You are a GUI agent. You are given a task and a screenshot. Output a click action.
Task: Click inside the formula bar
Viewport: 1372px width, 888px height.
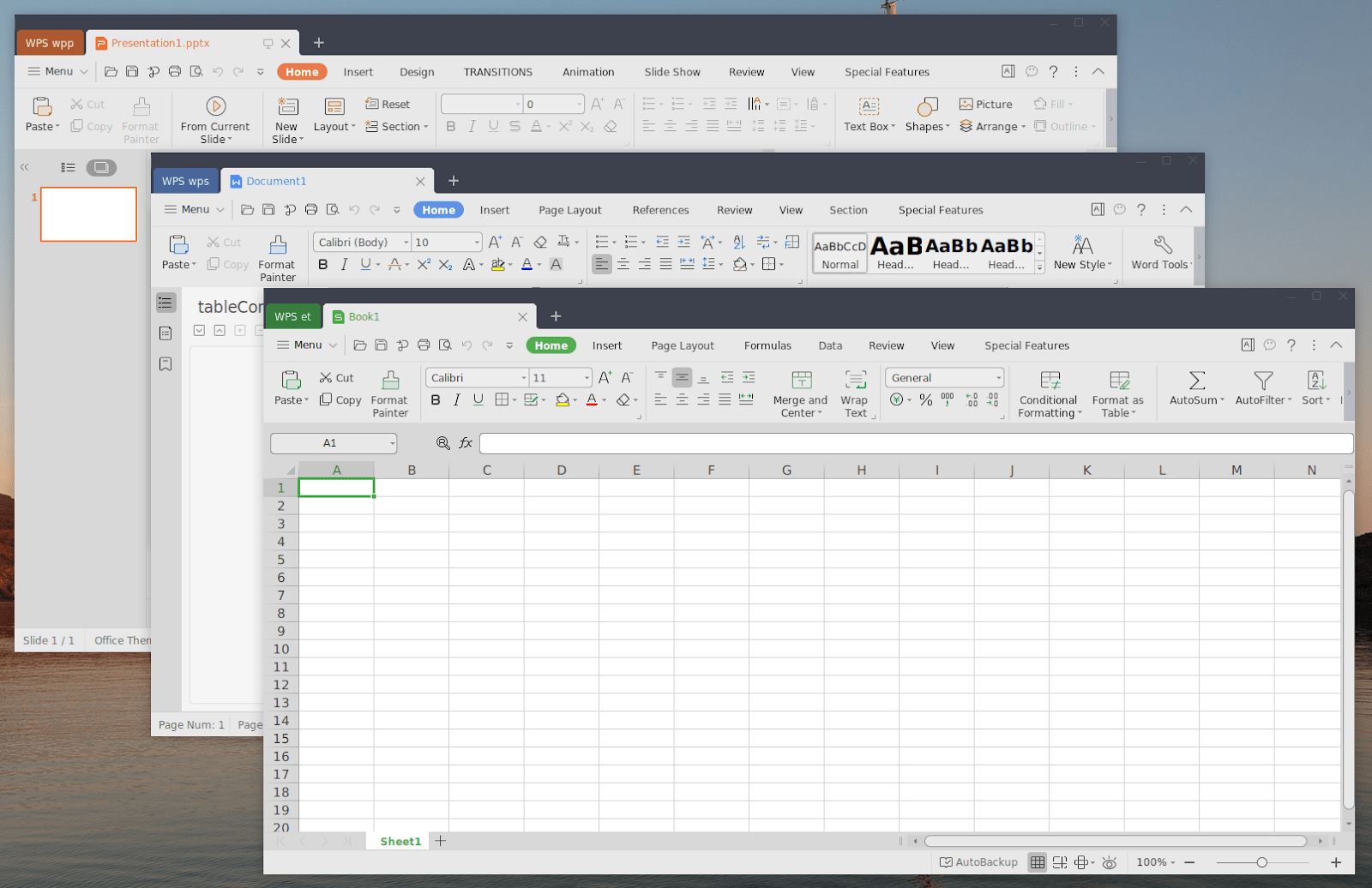857,443
